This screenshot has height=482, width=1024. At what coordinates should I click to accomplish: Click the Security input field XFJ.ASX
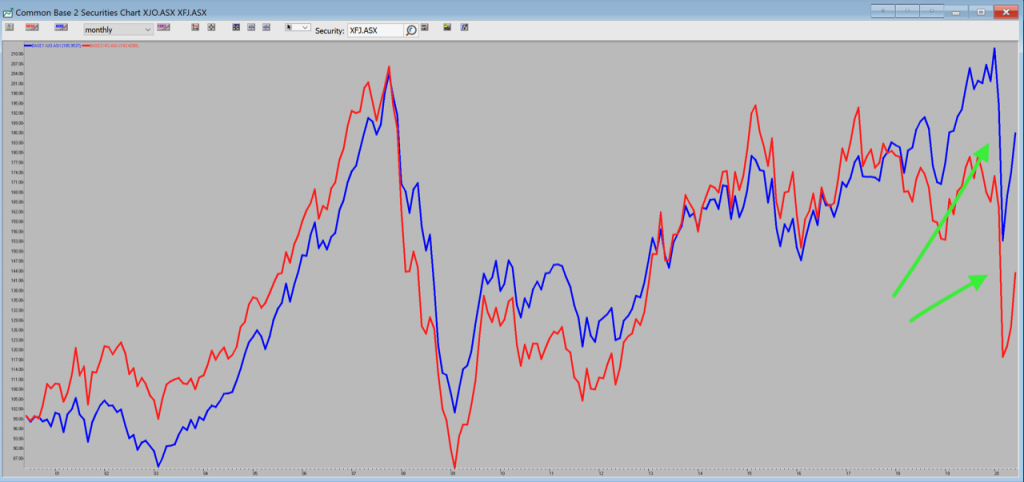coord(376,30)
